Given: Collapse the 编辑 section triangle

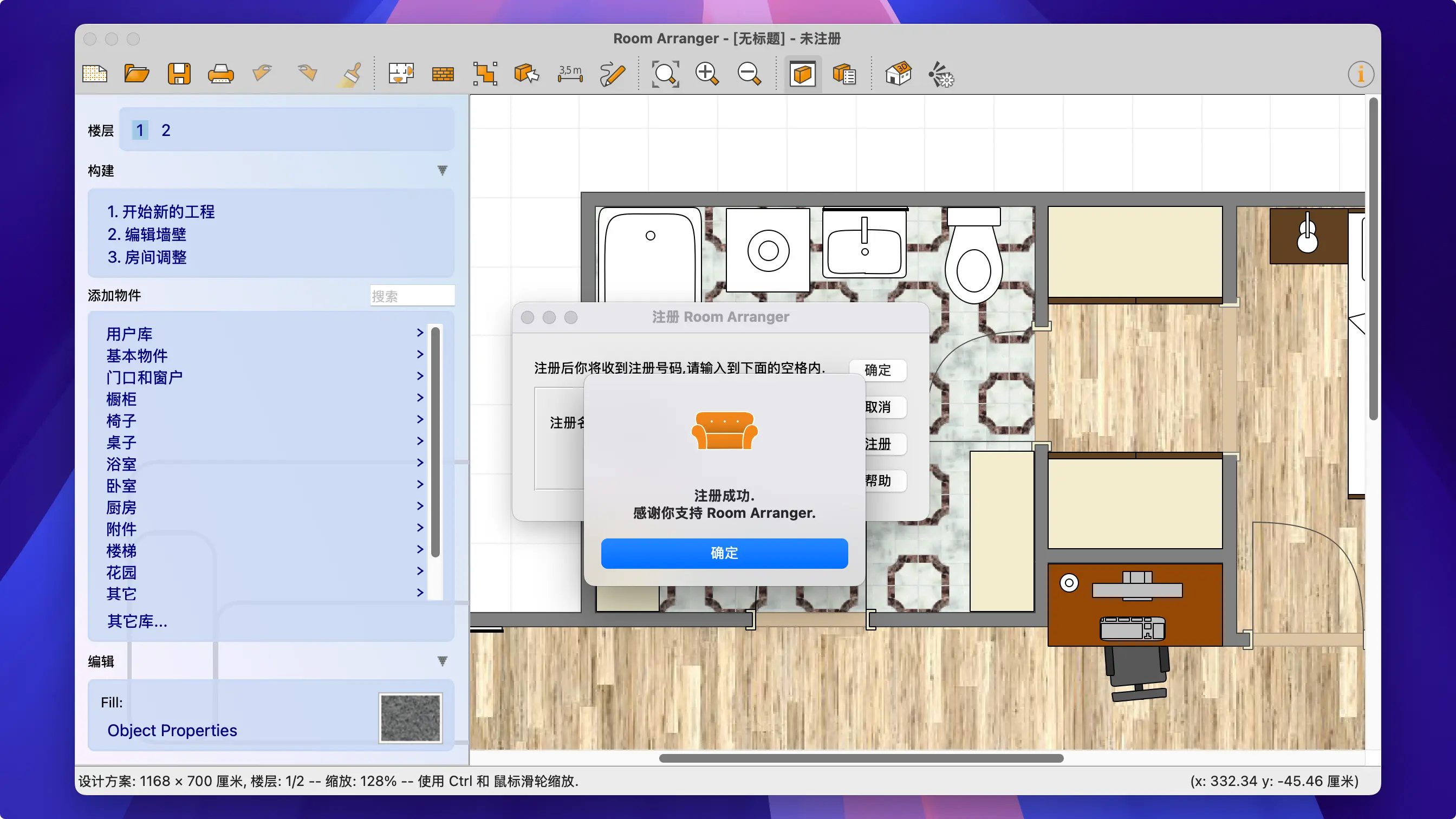Looking at the screenshot, I should (442, 661).
